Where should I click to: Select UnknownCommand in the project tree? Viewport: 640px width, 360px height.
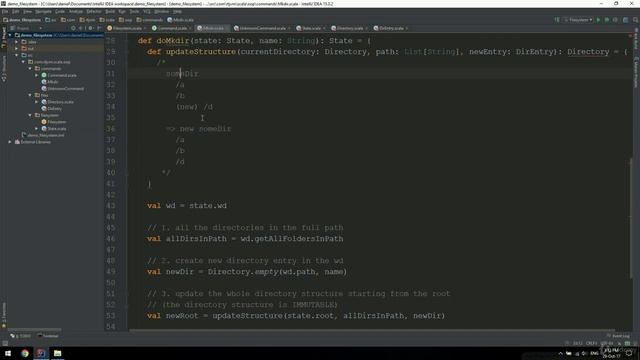62,89
